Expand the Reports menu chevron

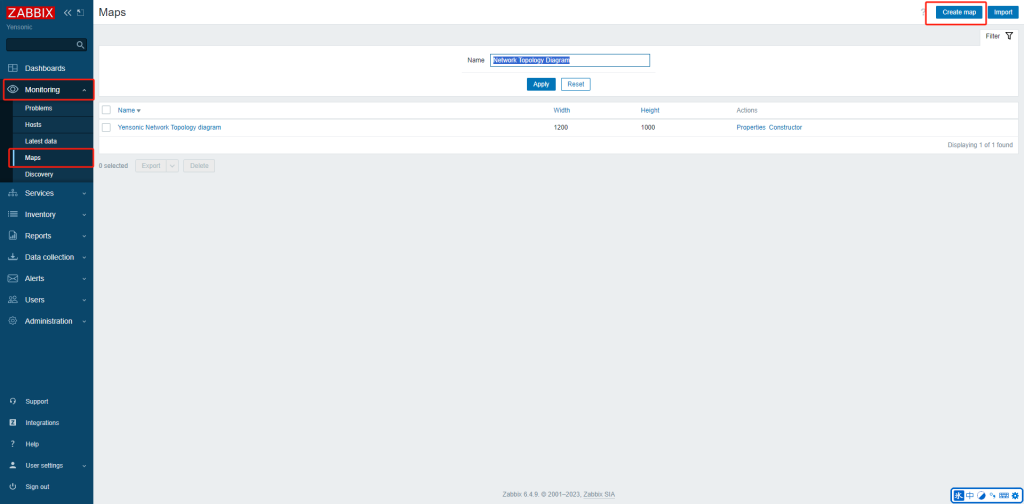point(84,236)
